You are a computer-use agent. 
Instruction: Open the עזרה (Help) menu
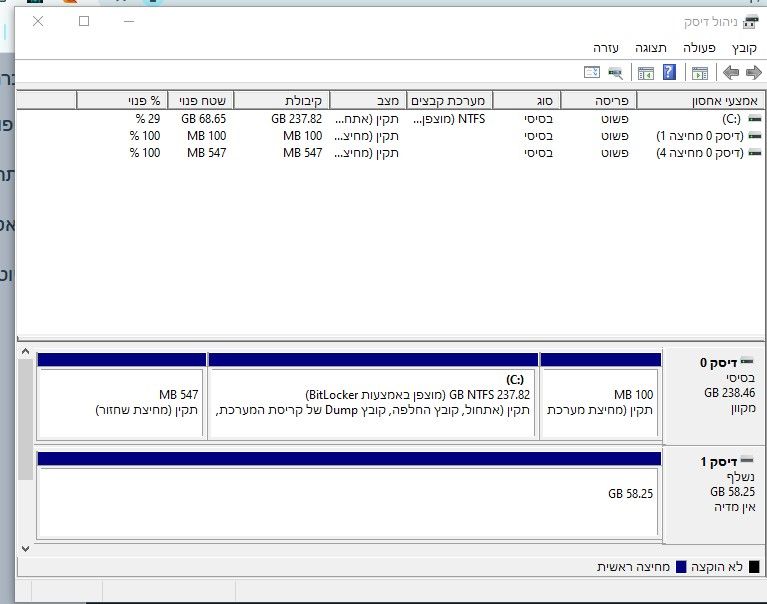click(606, 48)
